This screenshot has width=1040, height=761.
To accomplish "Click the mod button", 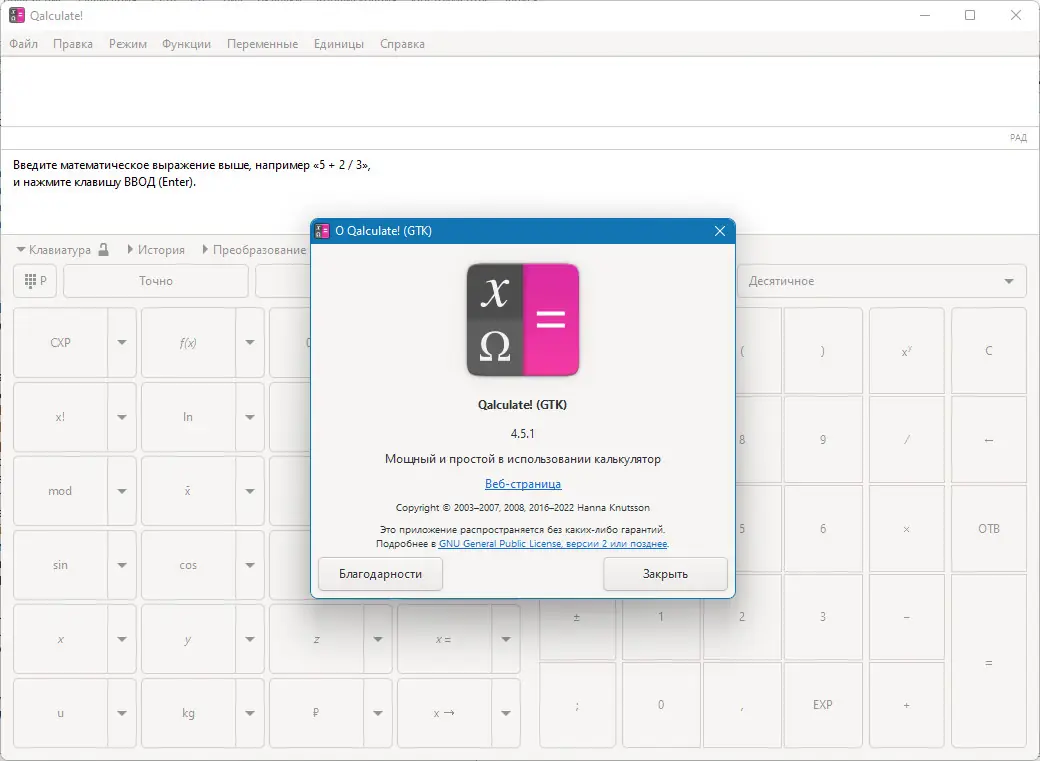I will click(x=60, y=491).
